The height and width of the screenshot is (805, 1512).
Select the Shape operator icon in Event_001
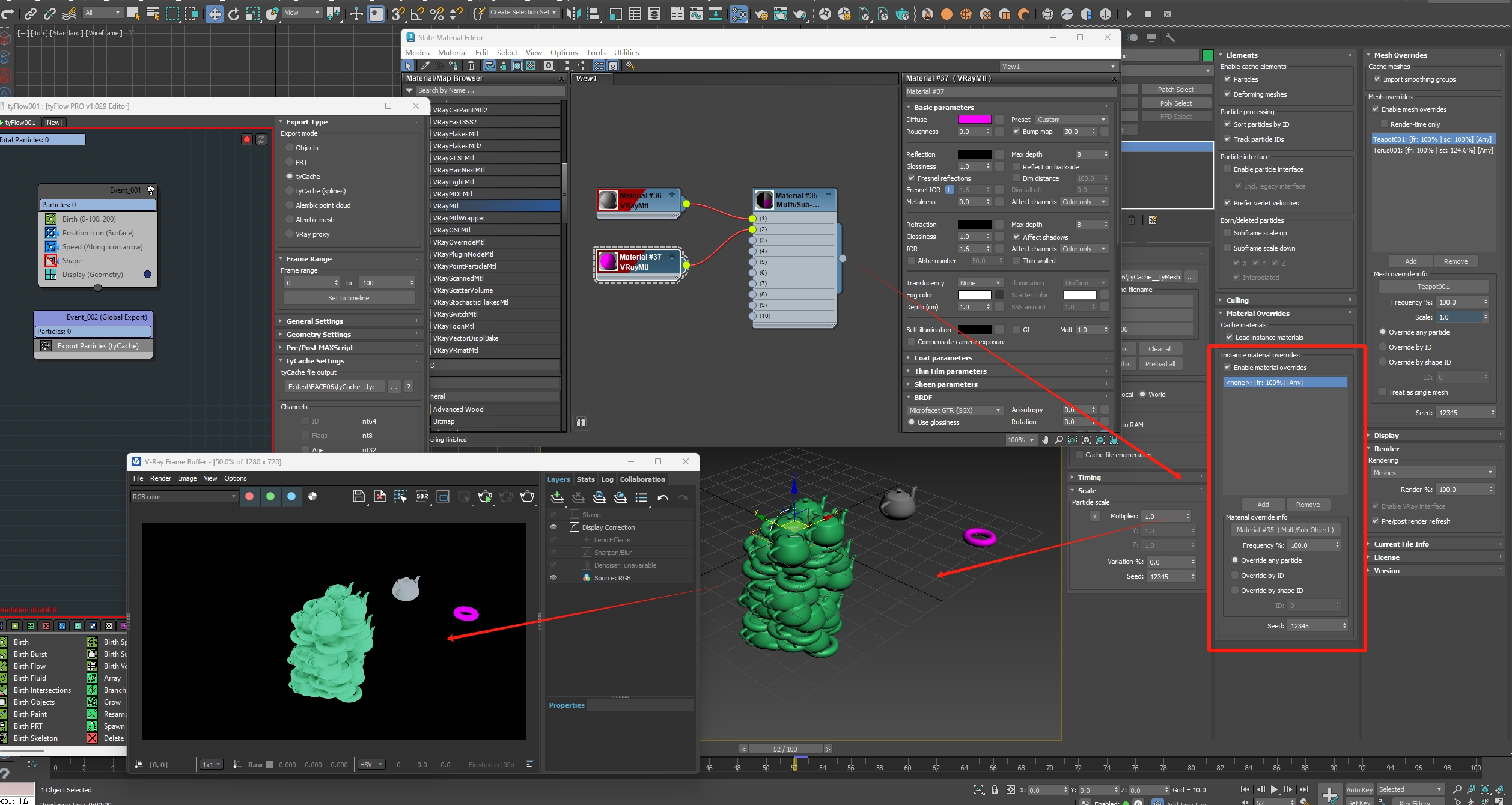tap(51, 261)
